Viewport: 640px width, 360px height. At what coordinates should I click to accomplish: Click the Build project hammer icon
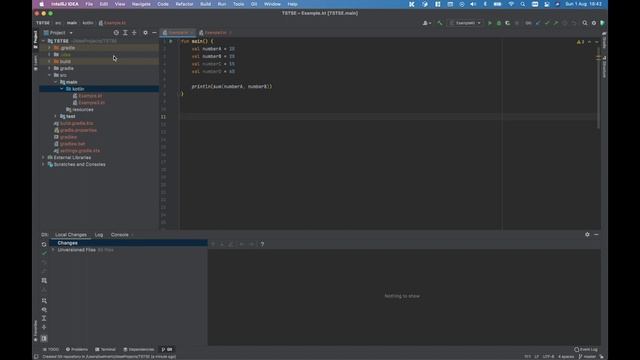(x=440, y=23)
